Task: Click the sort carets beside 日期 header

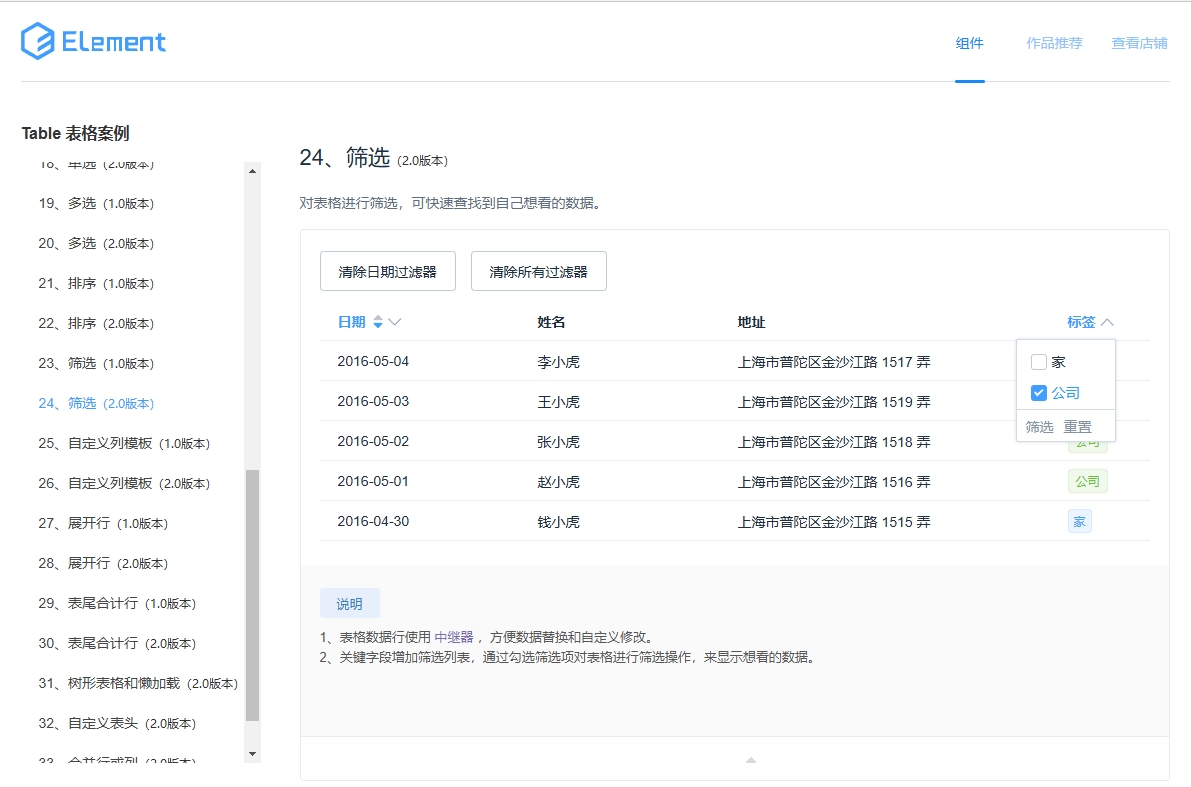Action: (378, 322)
